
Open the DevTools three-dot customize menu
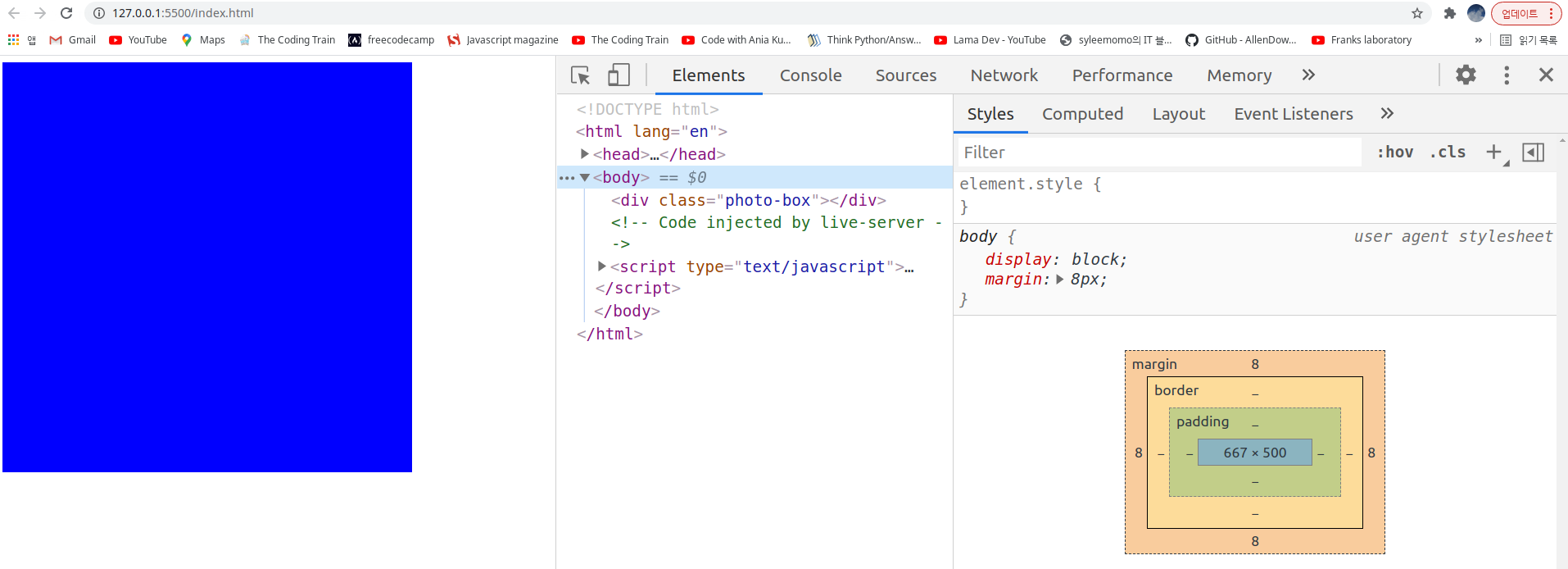tap(1507, 75)
